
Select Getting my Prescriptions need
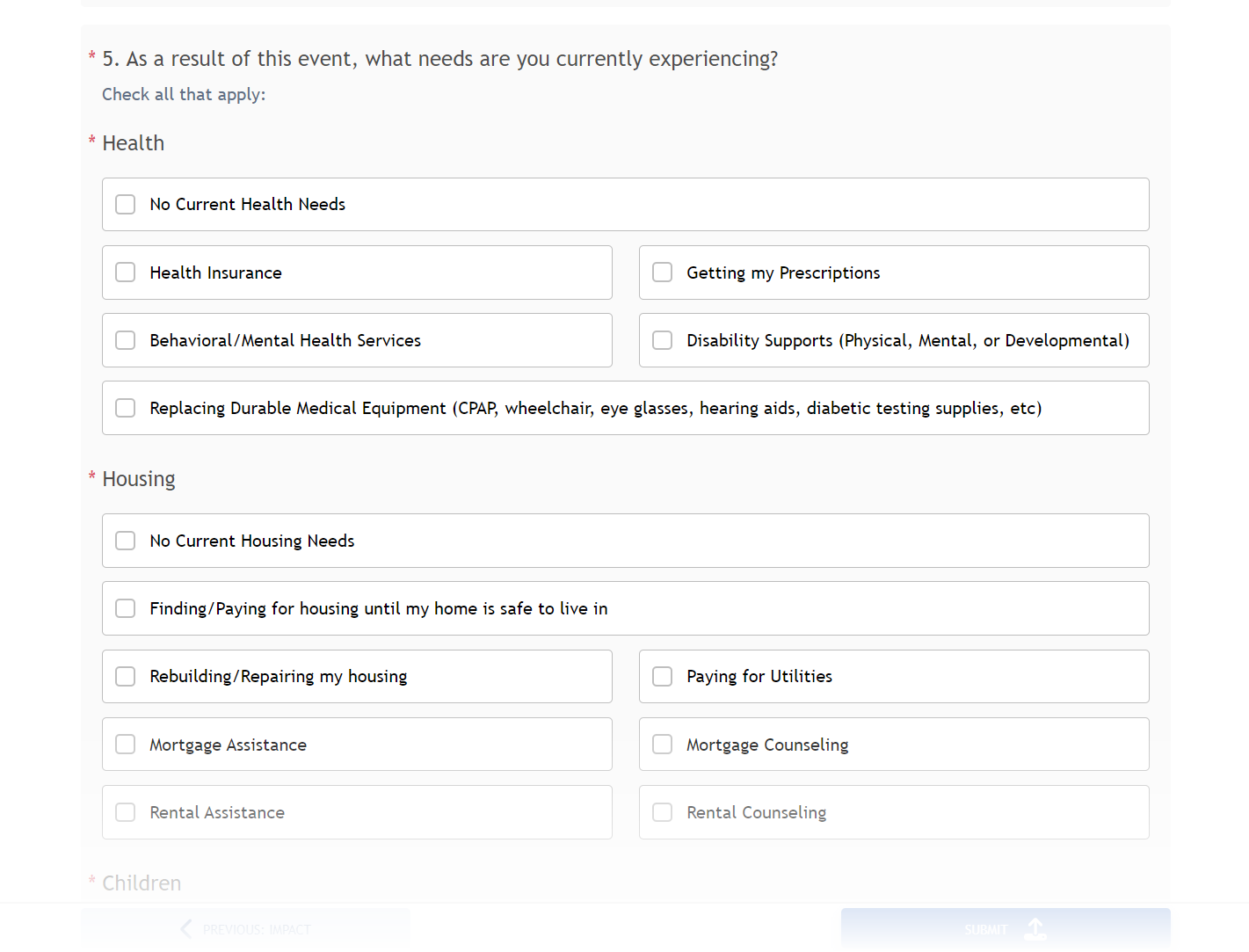pos(662,273)
